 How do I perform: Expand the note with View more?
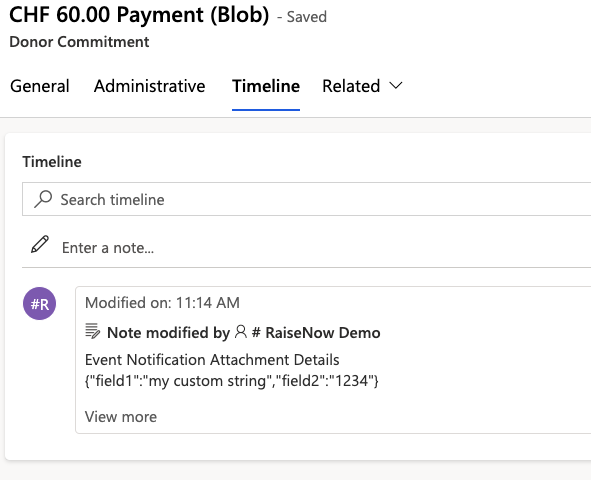121,417
